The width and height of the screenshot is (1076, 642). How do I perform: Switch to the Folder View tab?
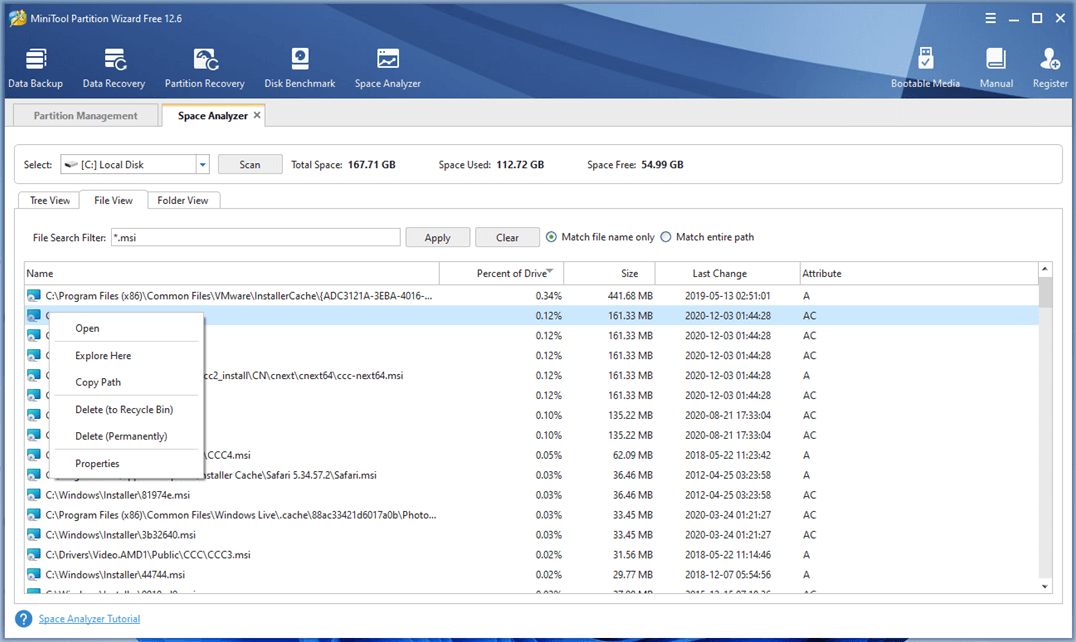(183, 200)
